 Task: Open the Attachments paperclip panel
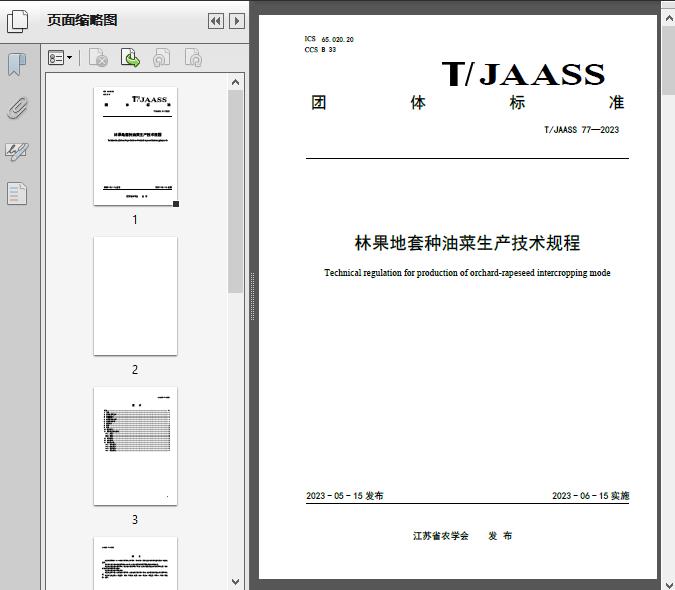coord(17,108)
